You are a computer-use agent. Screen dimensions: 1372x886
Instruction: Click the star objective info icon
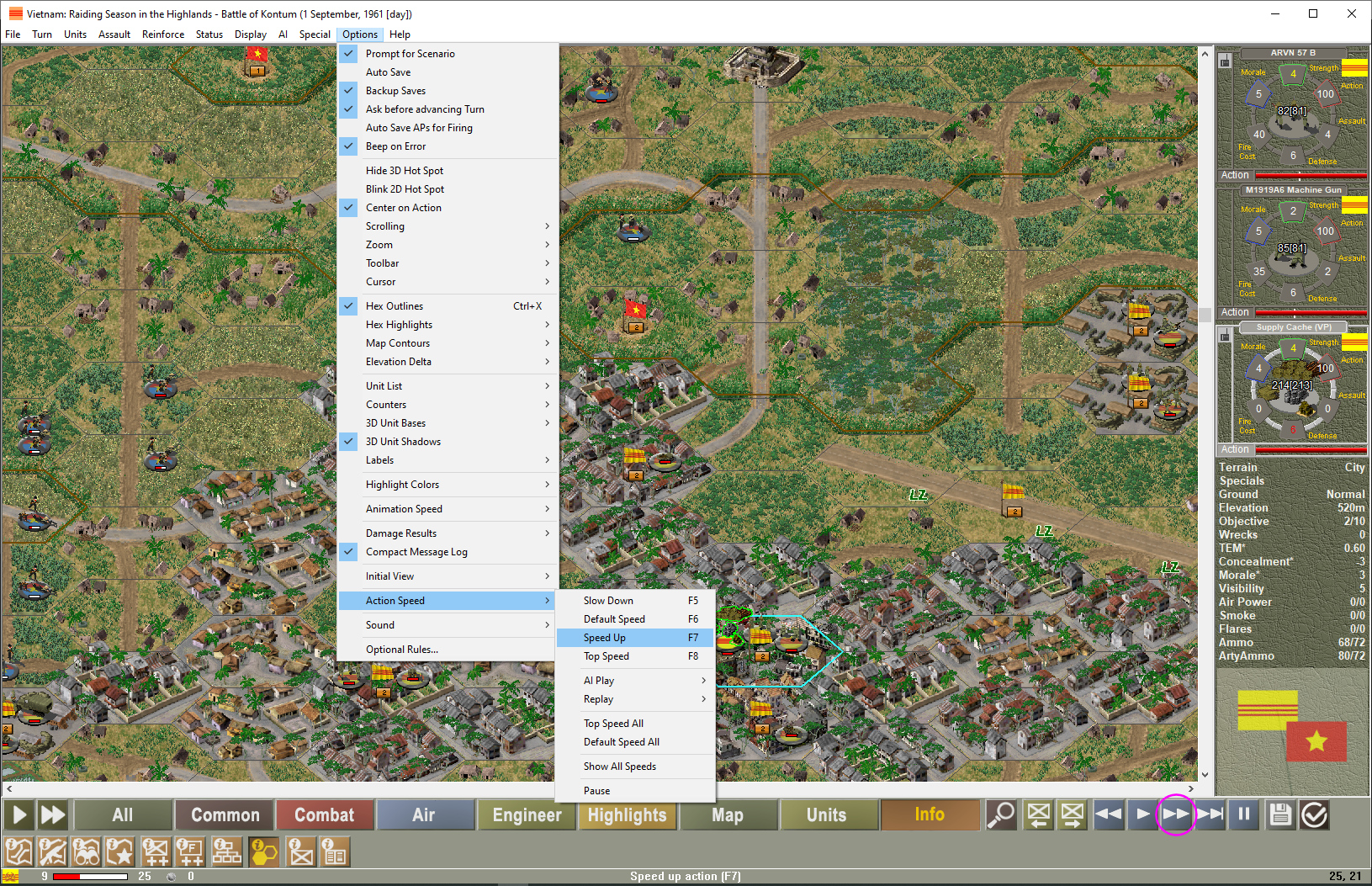click(x=120, y=852)
